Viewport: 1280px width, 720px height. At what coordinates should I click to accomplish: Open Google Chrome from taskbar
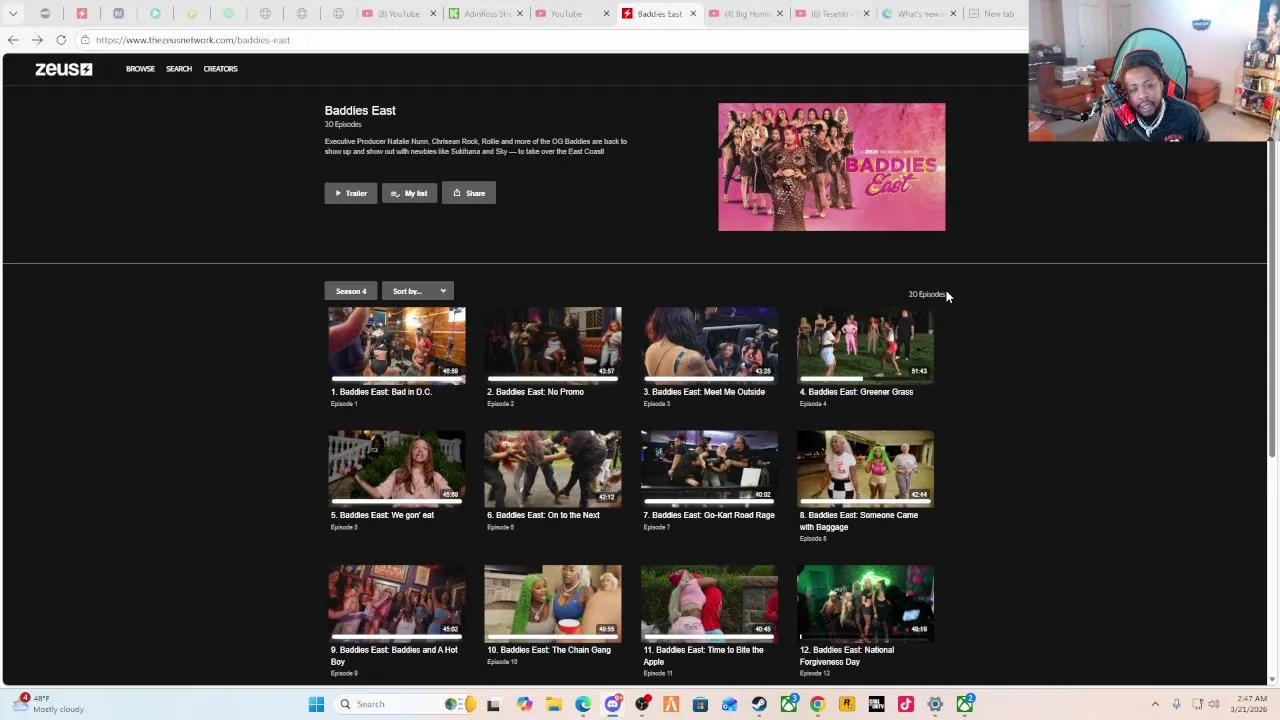(817, 704)
